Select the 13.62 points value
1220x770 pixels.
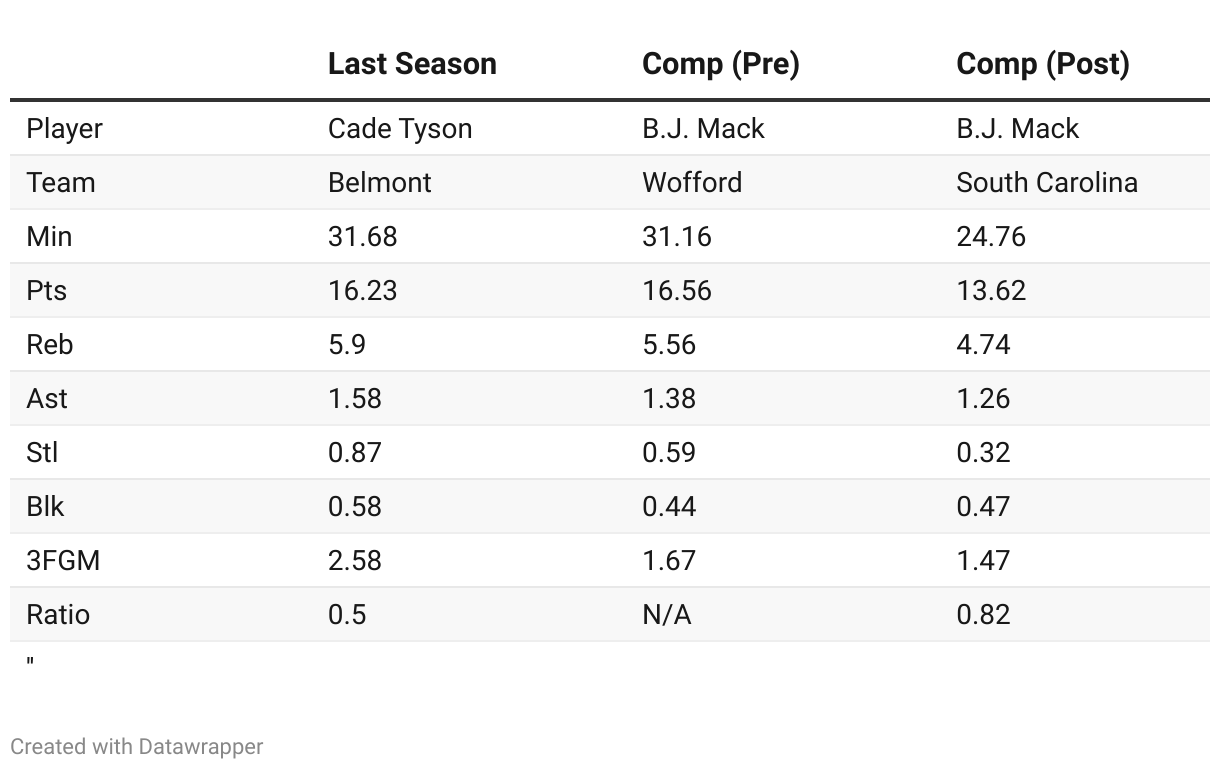click(x=991, y=291)
